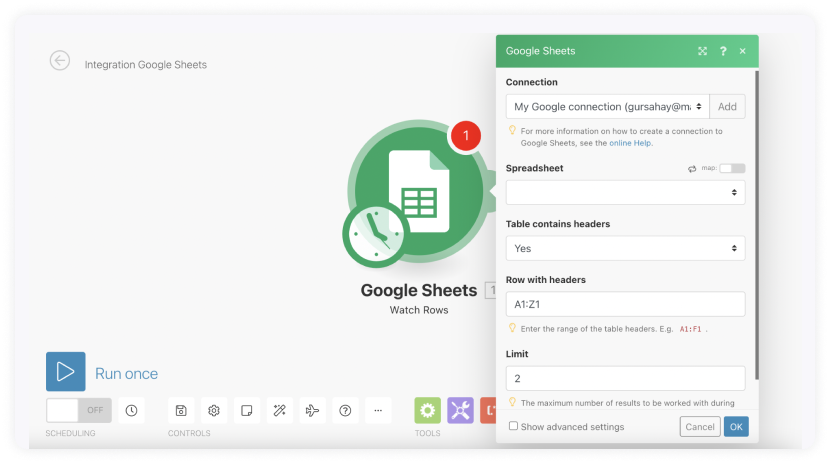The height and width of the screenshot is (464, 830).
Task: Open scenario settings gear icon
Action: pos(214,410)
